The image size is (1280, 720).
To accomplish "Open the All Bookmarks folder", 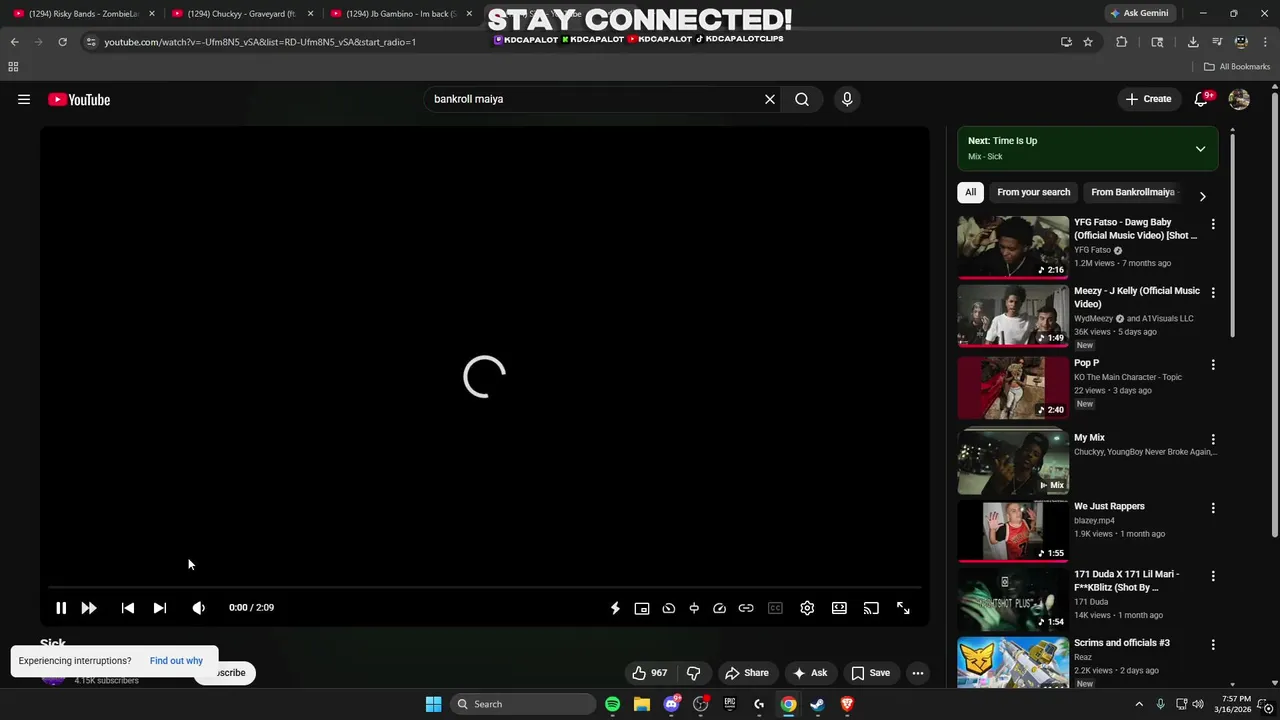I will [x=1237, y=67].
